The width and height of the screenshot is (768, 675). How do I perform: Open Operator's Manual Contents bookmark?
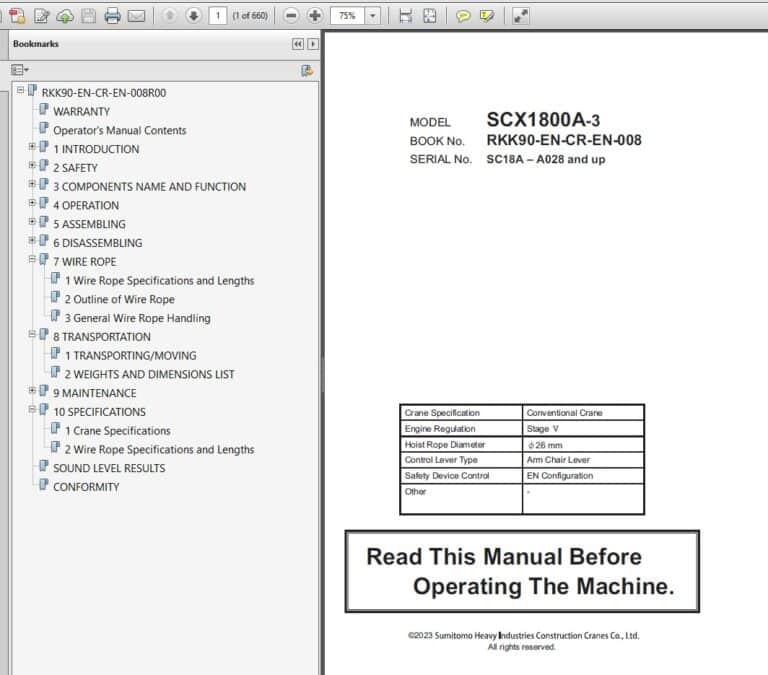[x=120, y=131]
